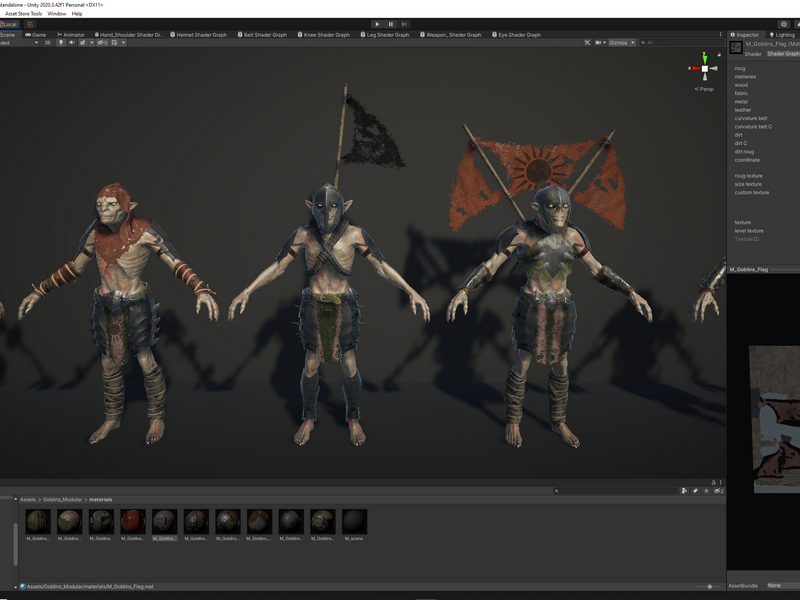
Task: Click the M_Goblins_Flag material preview icon
Action: pos(736,48)
